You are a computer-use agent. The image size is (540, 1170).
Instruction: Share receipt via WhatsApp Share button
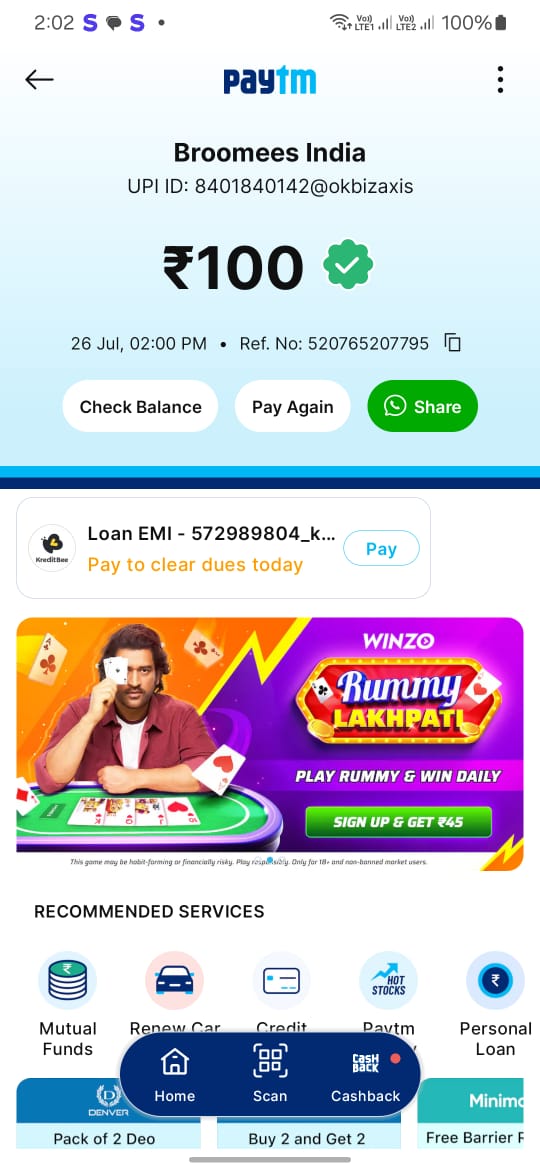tap(422, 407)
